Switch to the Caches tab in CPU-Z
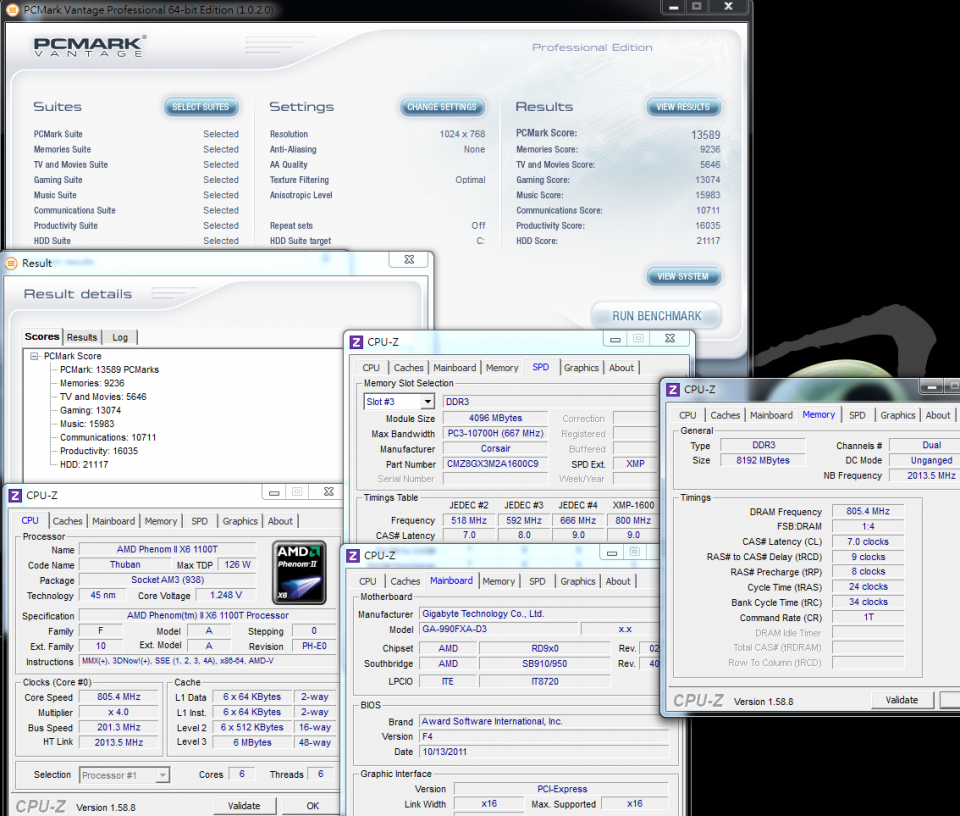Image resolution: width=960 pixels, height=816 pixels. coord(68,520)
